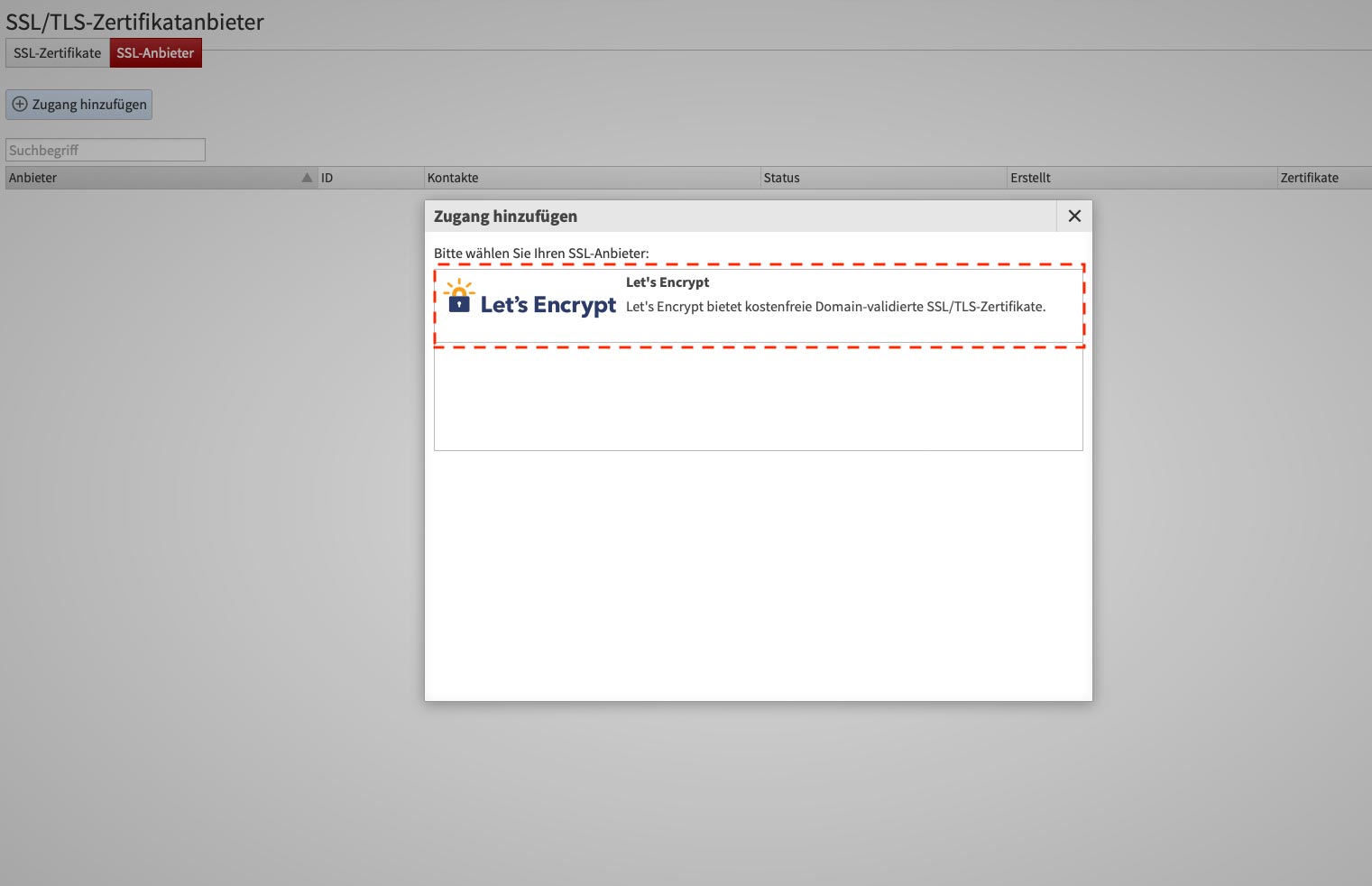Sort by the Erstellt column header
The width and height of the screenshot is (1372, 886).
click(x=1142, y=178)
